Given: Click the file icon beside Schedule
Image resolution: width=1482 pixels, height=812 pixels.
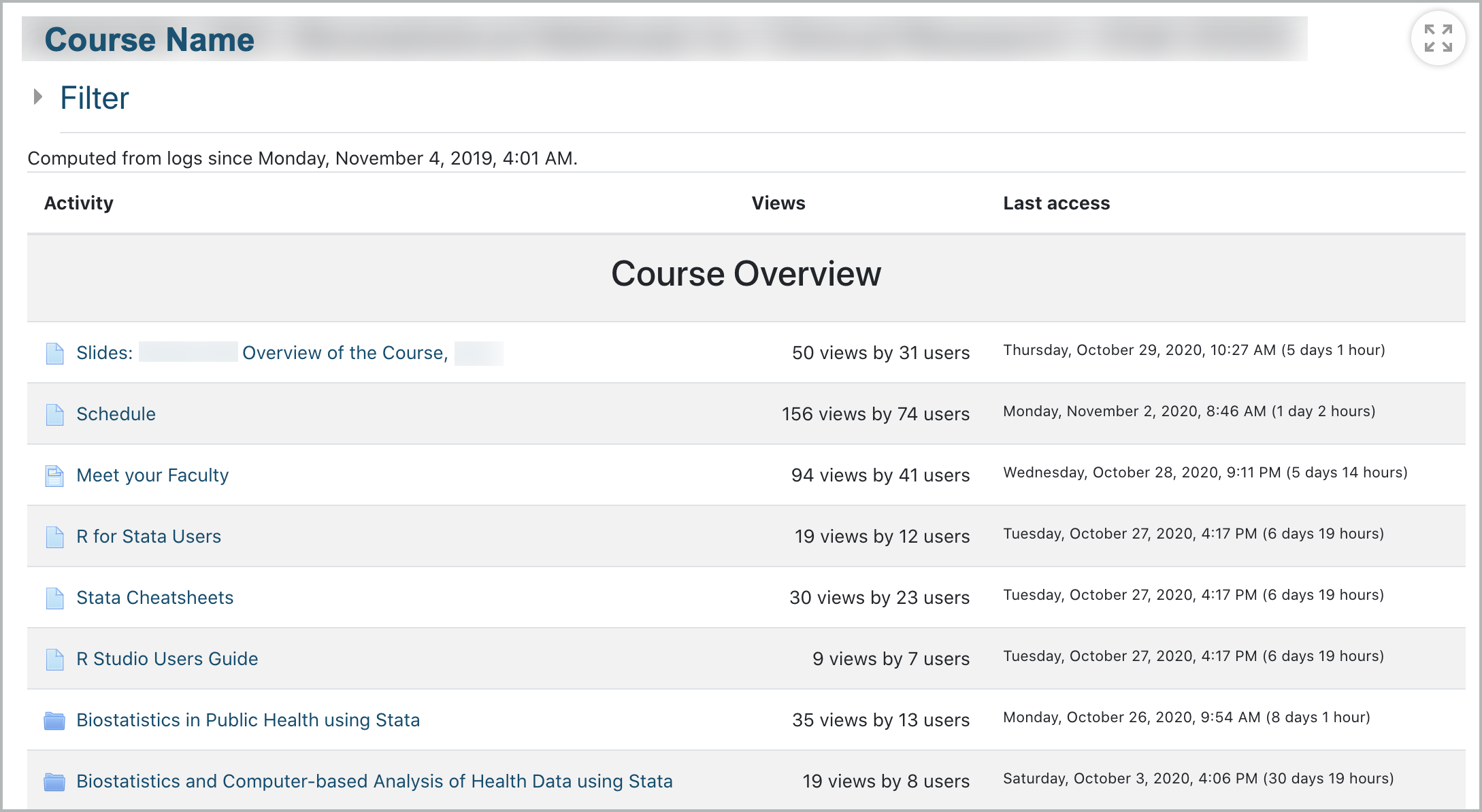Looking at the screenshot, I should point(54,414).
